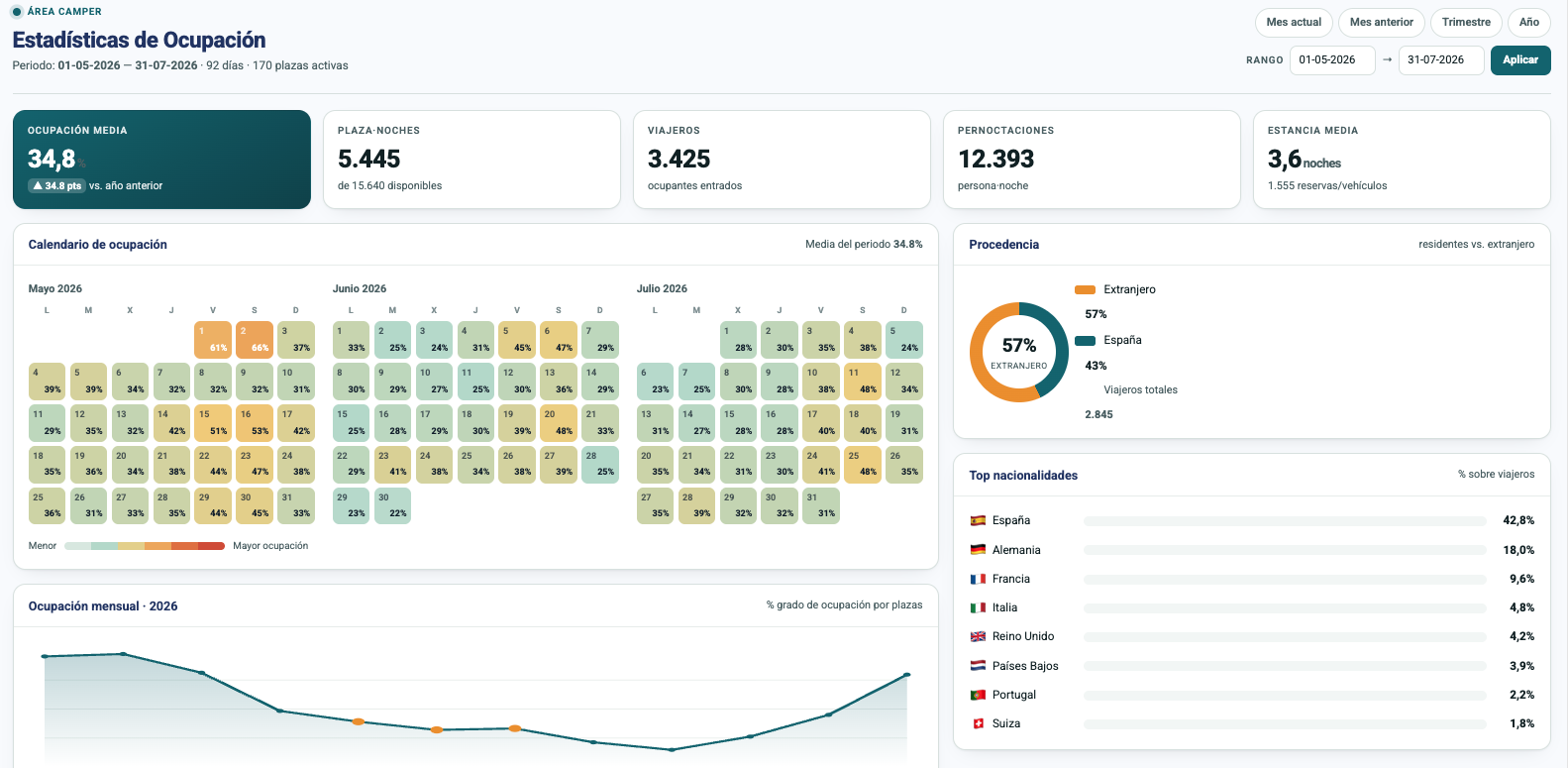1568x768 pixels.
Task: Click the orange Extranjero legend swatch
Action: (x=1085, y=289)
